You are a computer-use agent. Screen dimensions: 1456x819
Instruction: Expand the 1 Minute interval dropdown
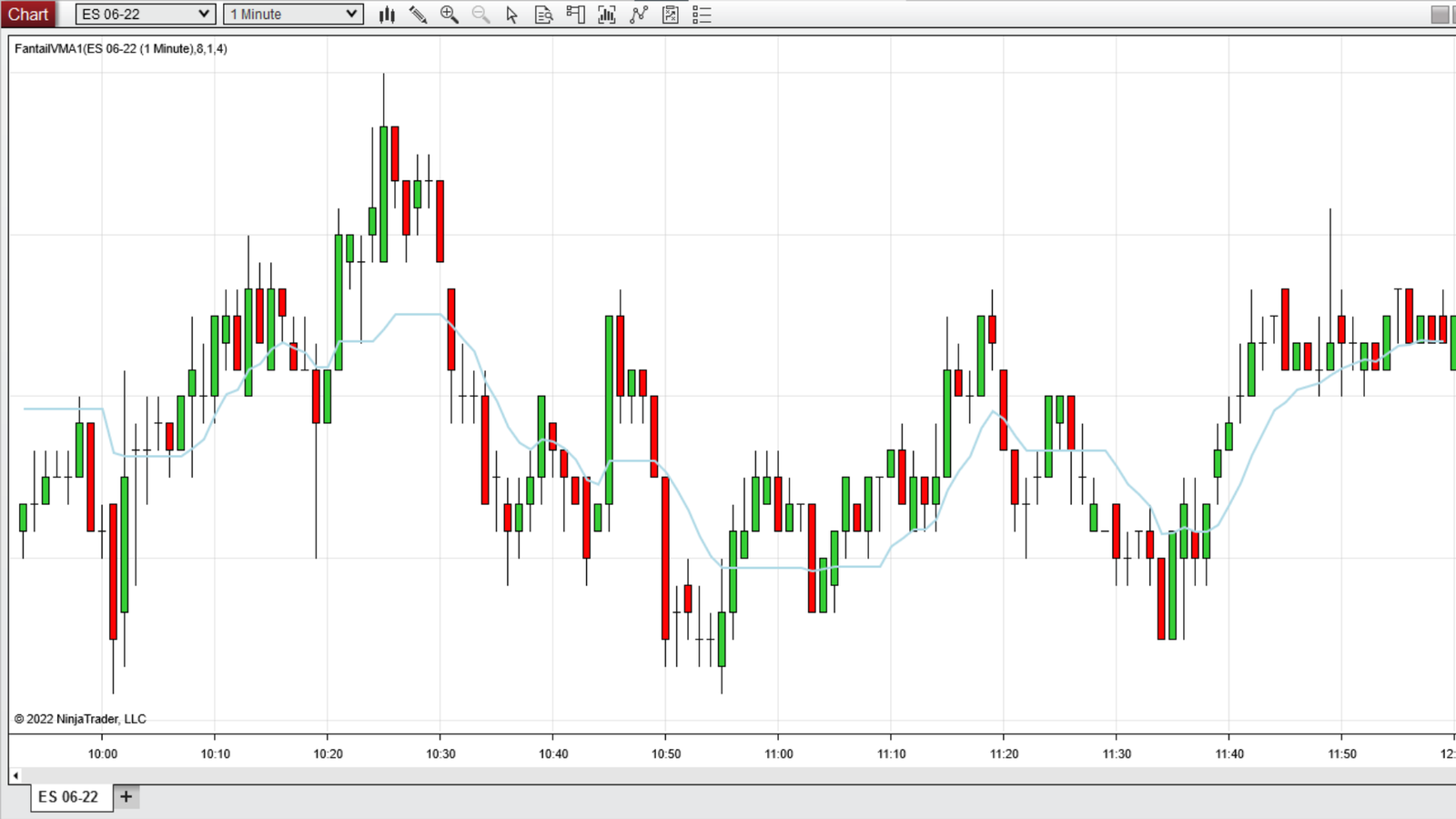click(294, 15)
